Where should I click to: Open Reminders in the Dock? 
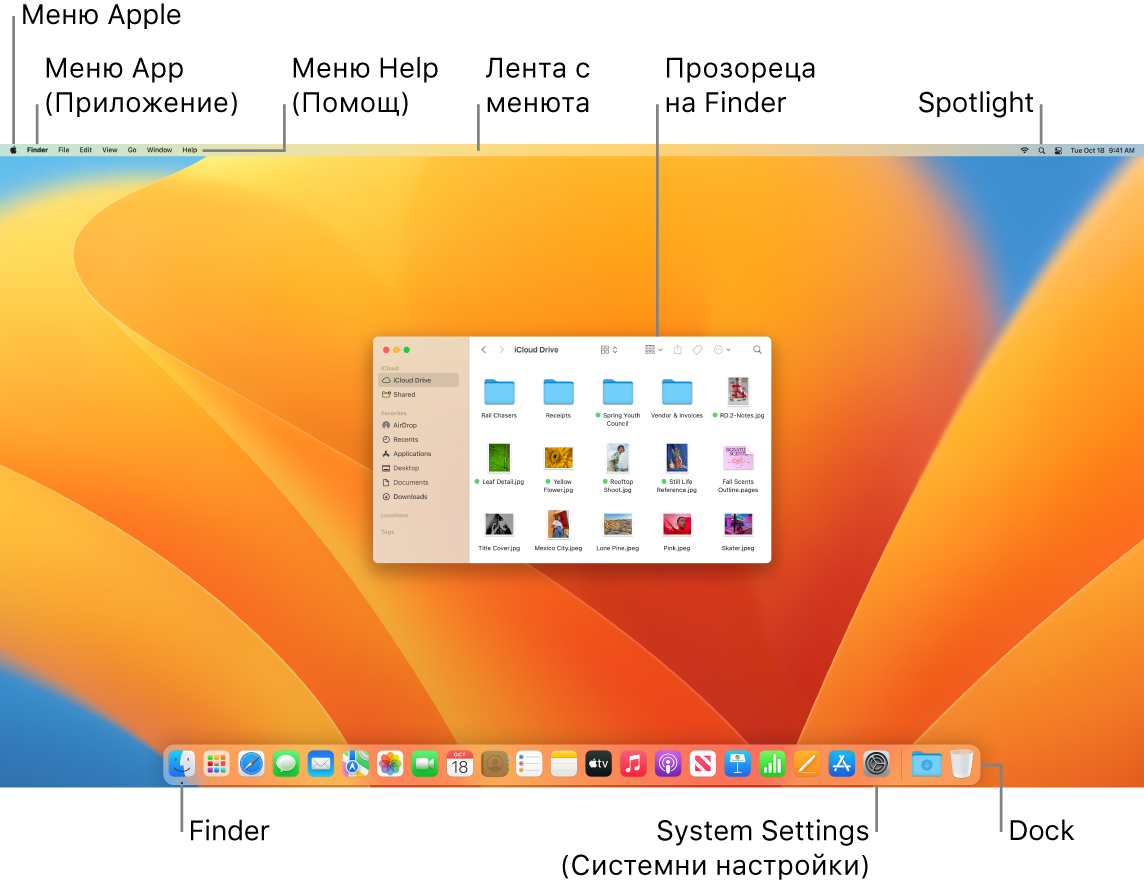[x=529, y=764]
